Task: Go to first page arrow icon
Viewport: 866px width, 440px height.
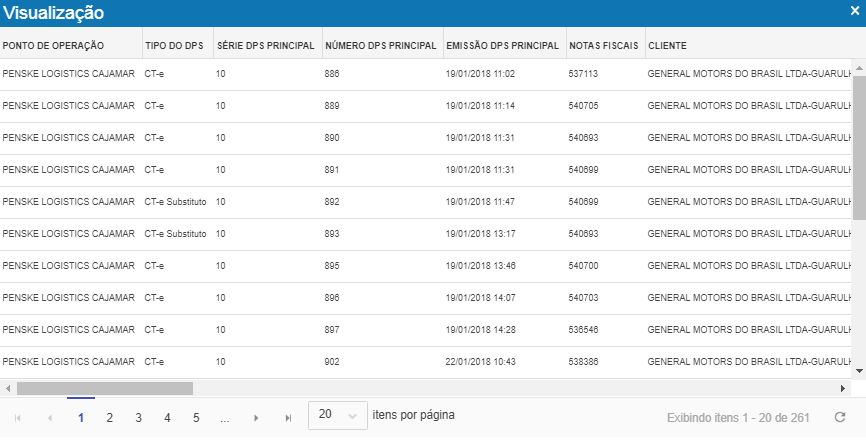Action: coord(17,418)
